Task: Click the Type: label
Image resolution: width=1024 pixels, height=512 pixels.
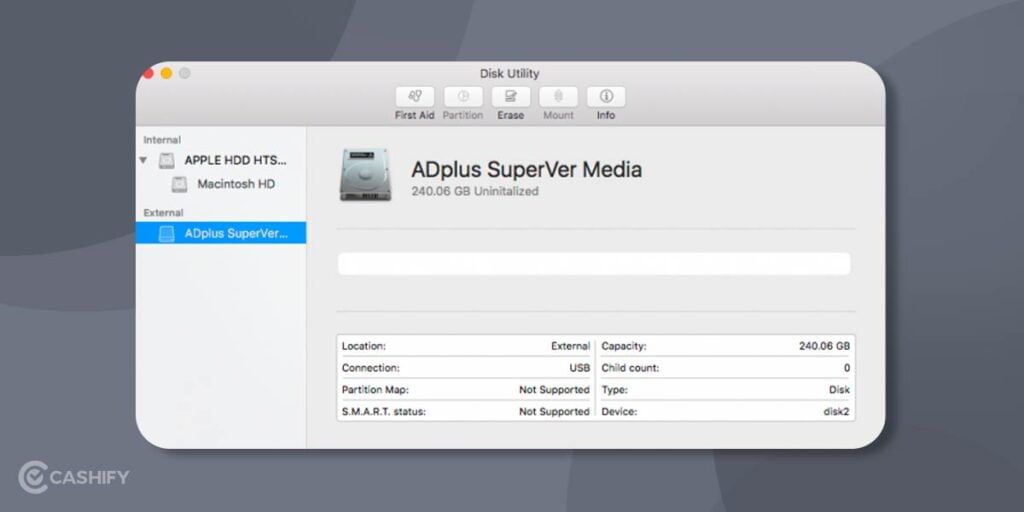Action: coord(615,390)
